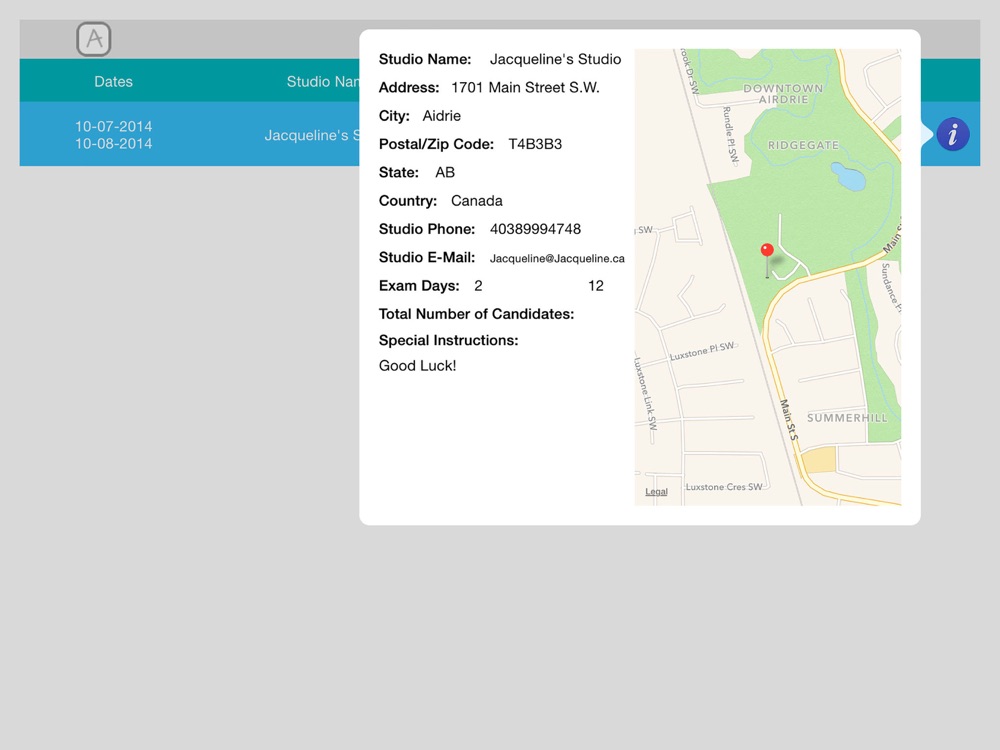Image resolution: width=1000 pixels, height=750 pixels.
Task: Tap the Luxstone Cres SW street label
Action: pos(724,487)
